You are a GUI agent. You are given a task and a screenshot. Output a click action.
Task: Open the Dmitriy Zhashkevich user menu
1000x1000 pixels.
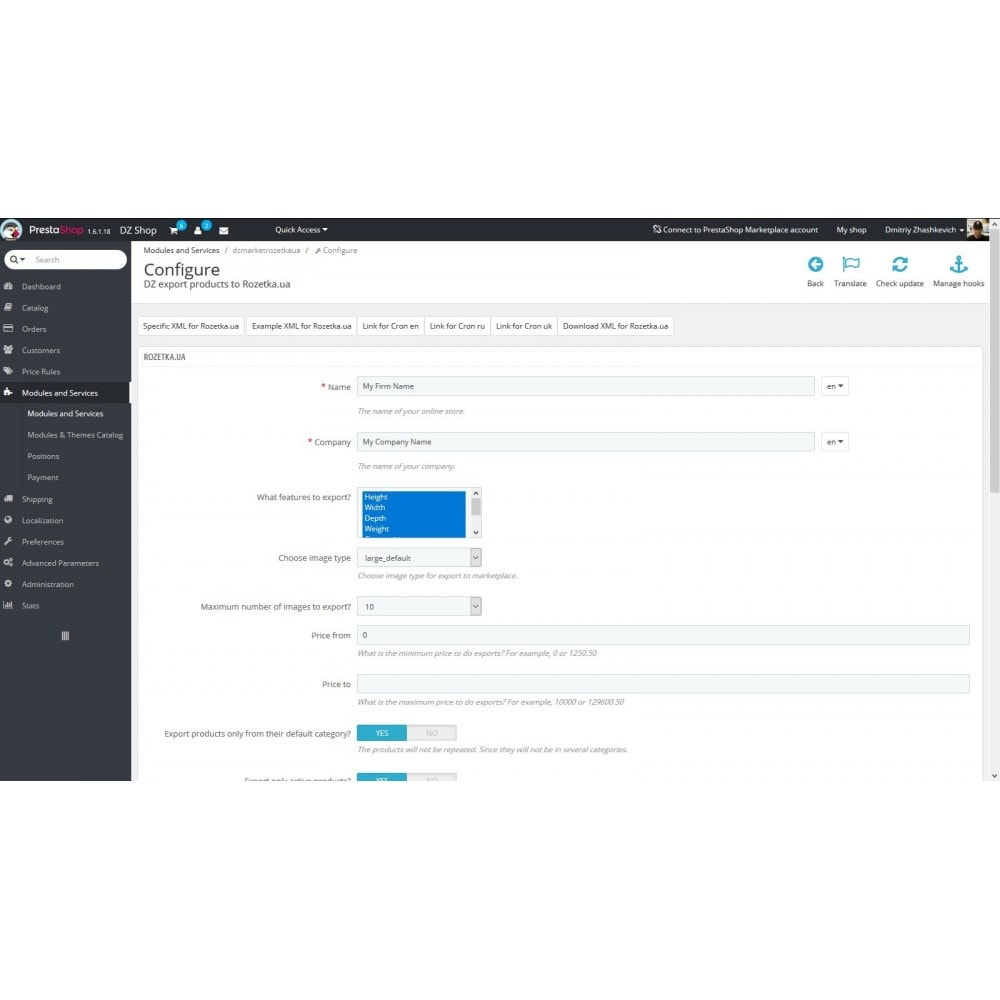click(x=924, y=230)
